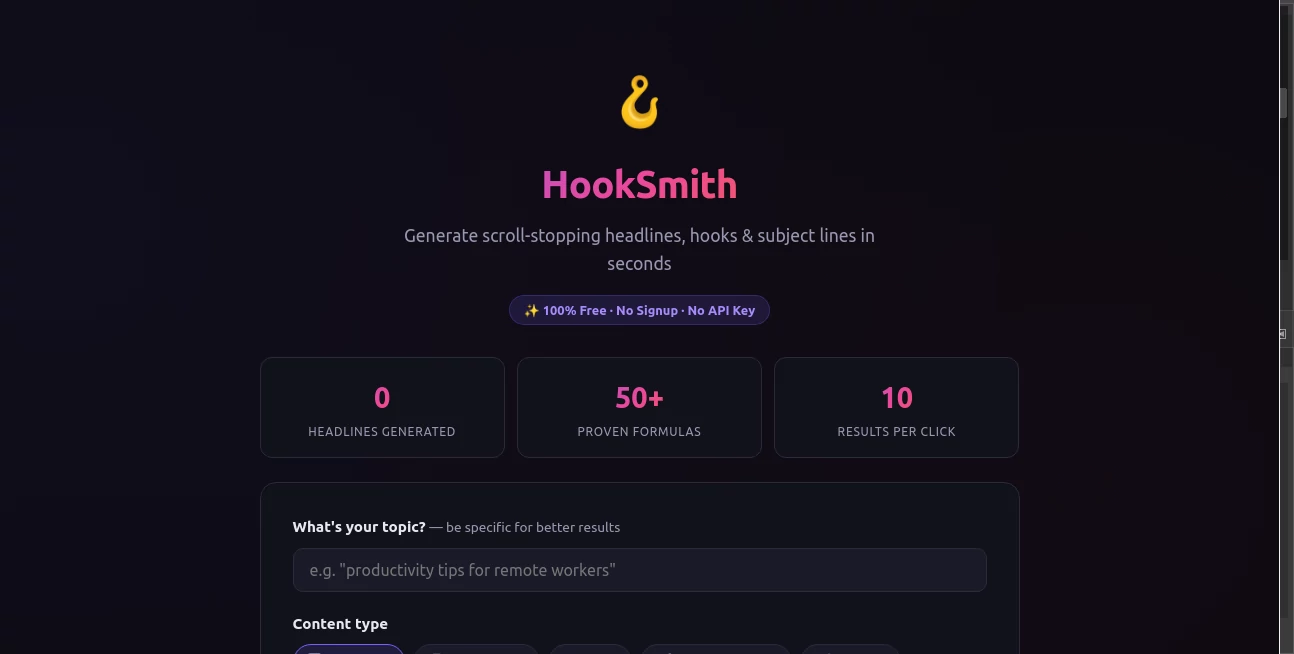Click the sparkle icon inside the free badge
Screen dimensions: 1294x654
point(531,310)
